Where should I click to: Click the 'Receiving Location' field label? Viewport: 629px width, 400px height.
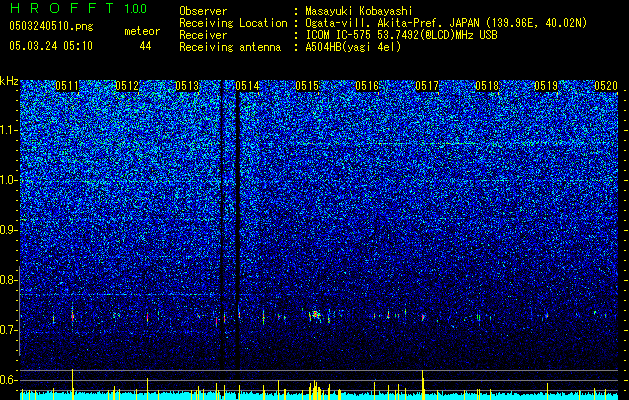coord(233,23)
